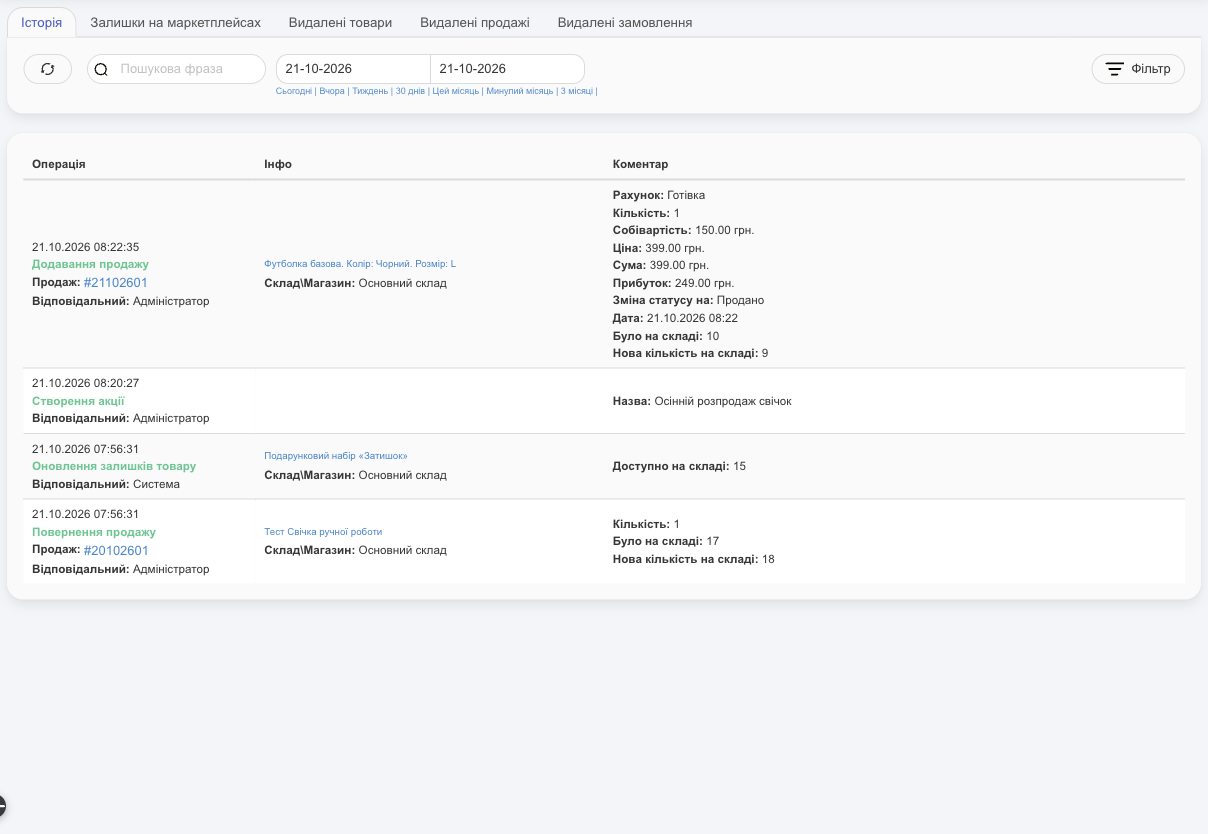Open returned sale #20102601 link

(x=115, y=551)
